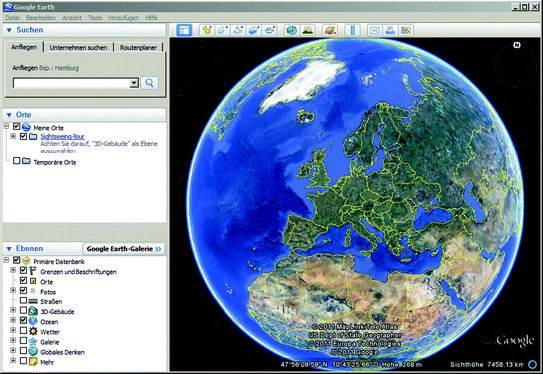543x374 pixels.
Task: Uncheck the Sightseeing-Tour checkbox
Action: 23,136
